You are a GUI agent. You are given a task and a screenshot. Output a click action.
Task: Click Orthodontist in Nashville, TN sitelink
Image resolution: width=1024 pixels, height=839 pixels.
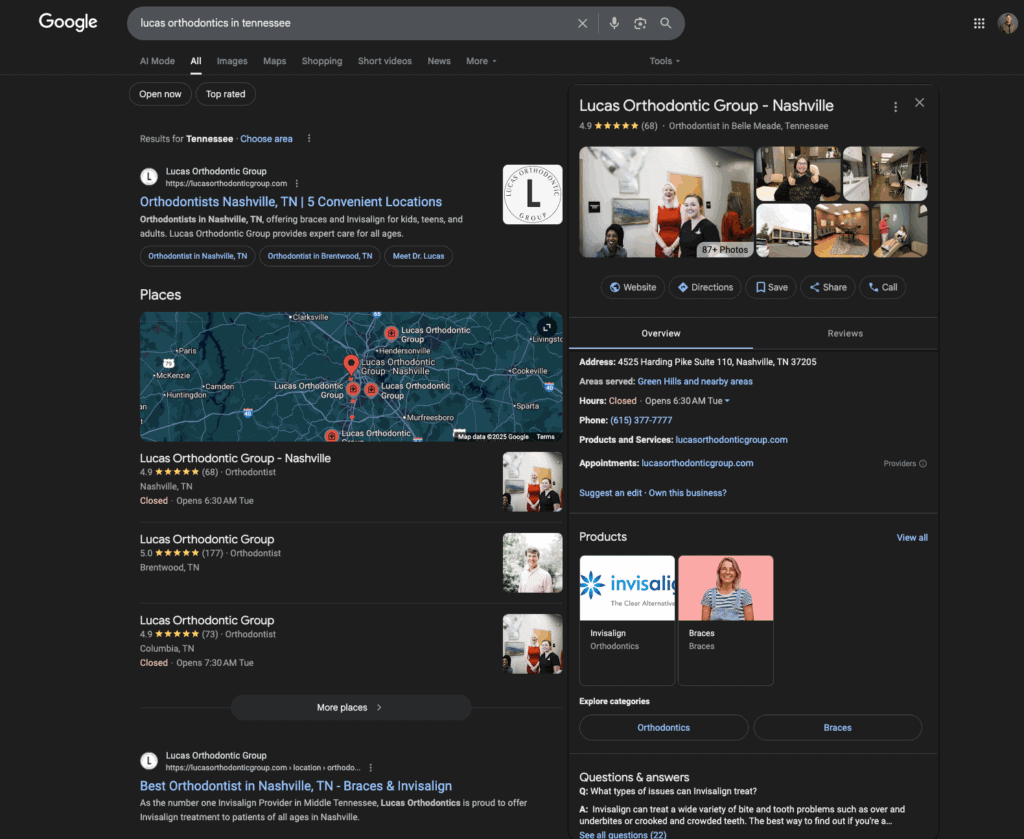point(197,256)
